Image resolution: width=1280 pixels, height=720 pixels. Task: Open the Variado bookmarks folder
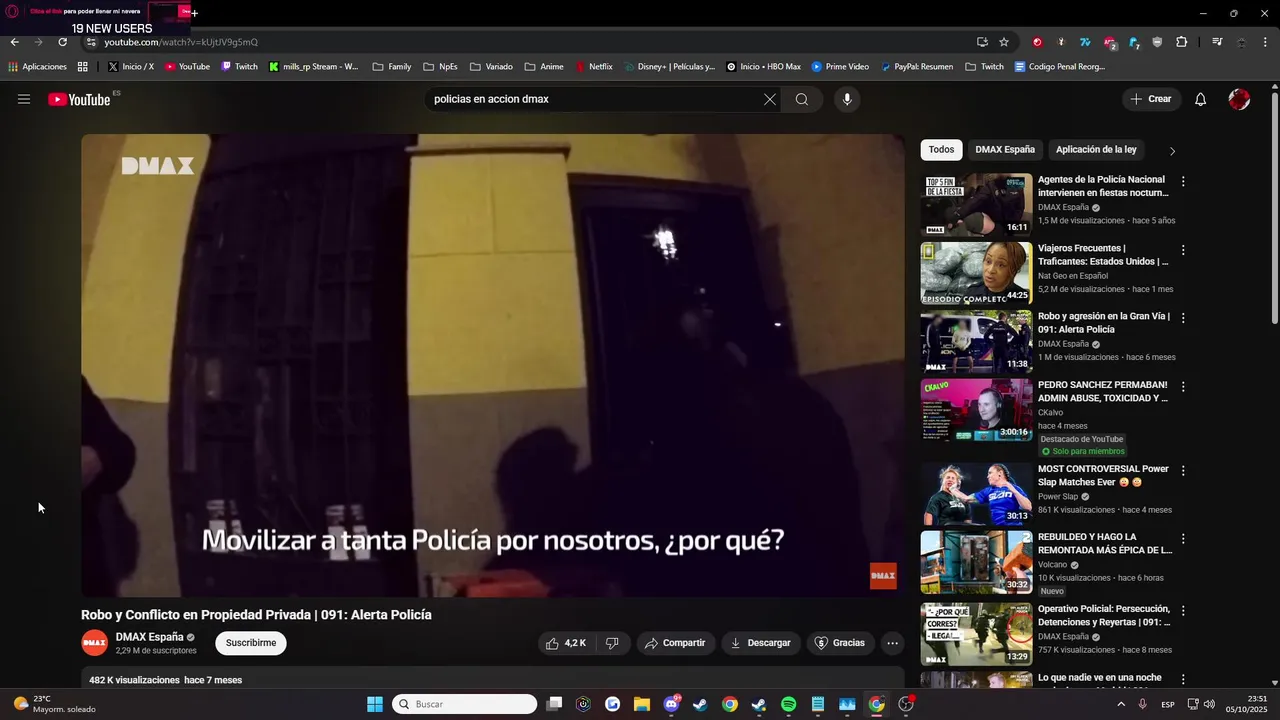click(x=491, y=67)
